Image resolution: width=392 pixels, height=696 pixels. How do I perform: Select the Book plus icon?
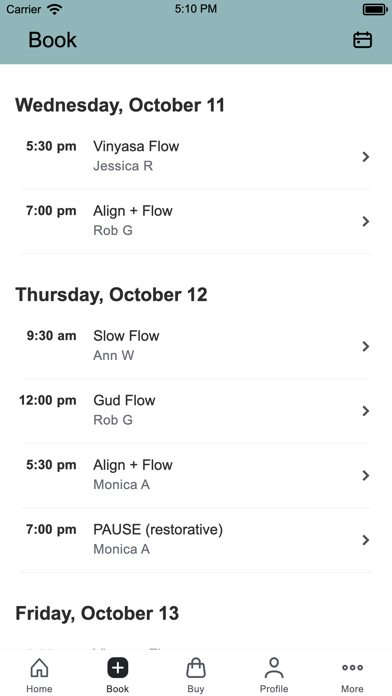pyautogui.click(x=118, y=668)
